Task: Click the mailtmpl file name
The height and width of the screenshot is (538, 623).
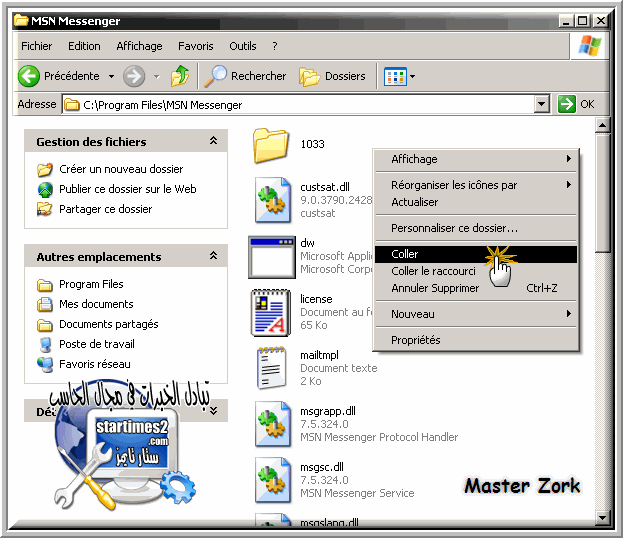Action: [319, 355]
